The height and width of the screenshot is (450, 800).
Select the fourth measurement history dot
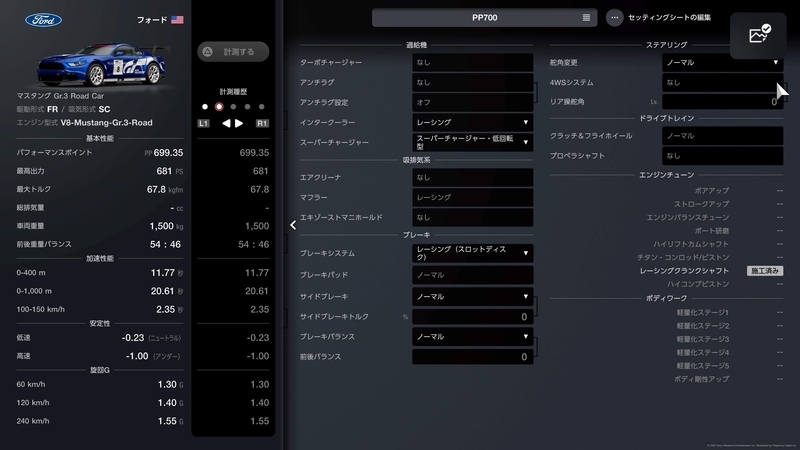tap(247, 107)
